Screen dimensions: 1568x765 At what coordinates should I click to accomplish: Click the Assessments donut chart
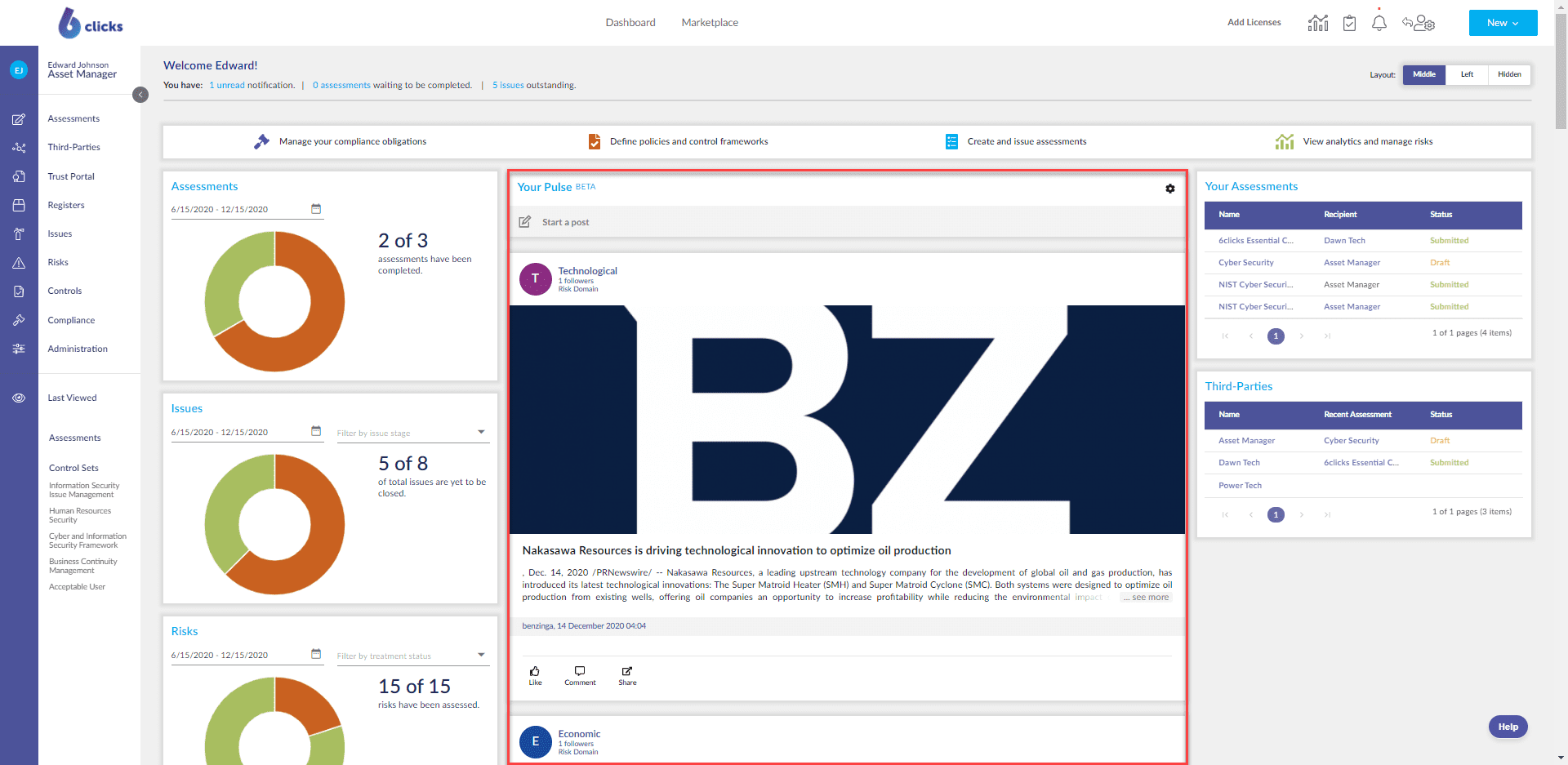pyautogui.click(x=274, y=301)
